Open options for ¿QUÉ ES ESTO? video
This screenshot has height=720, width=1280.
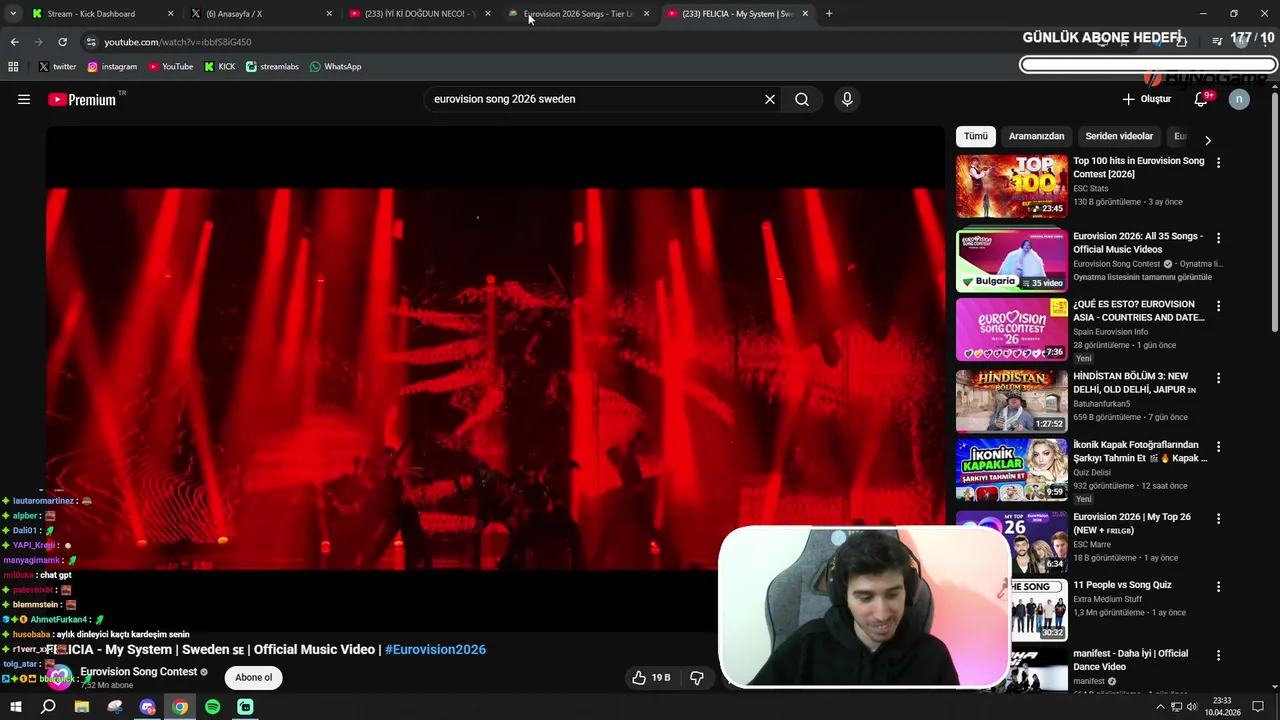click(1218, 306)
